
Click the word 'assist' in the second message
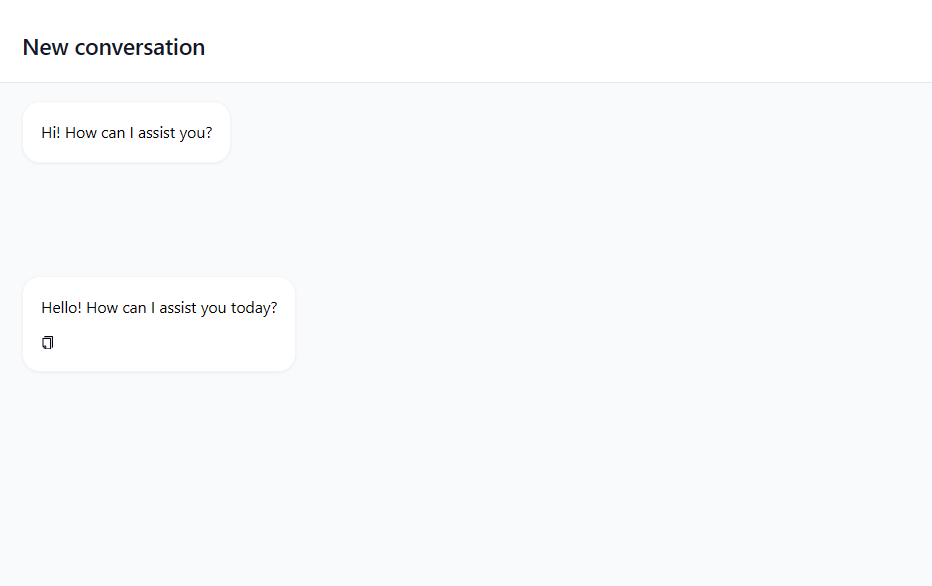point(177,308)
